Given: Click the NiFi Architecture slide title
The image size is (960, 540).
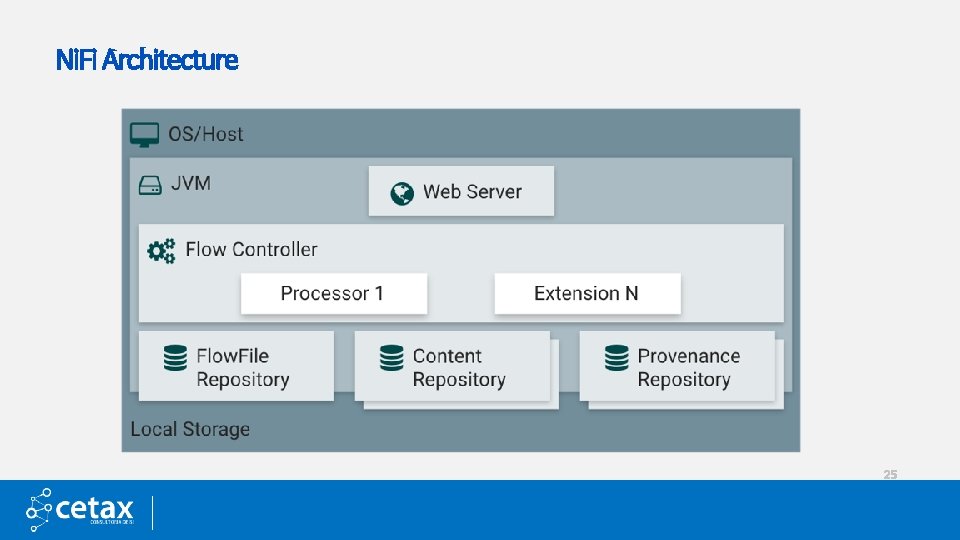Looking at the screenshot, I should point(147,61).
